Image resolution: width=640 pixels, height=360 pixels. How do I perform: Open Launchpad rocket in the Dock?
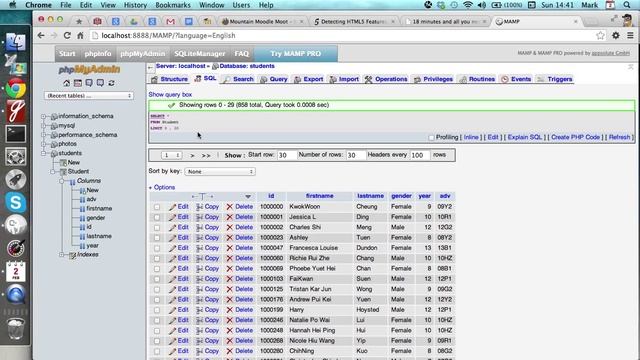[16, 180]
